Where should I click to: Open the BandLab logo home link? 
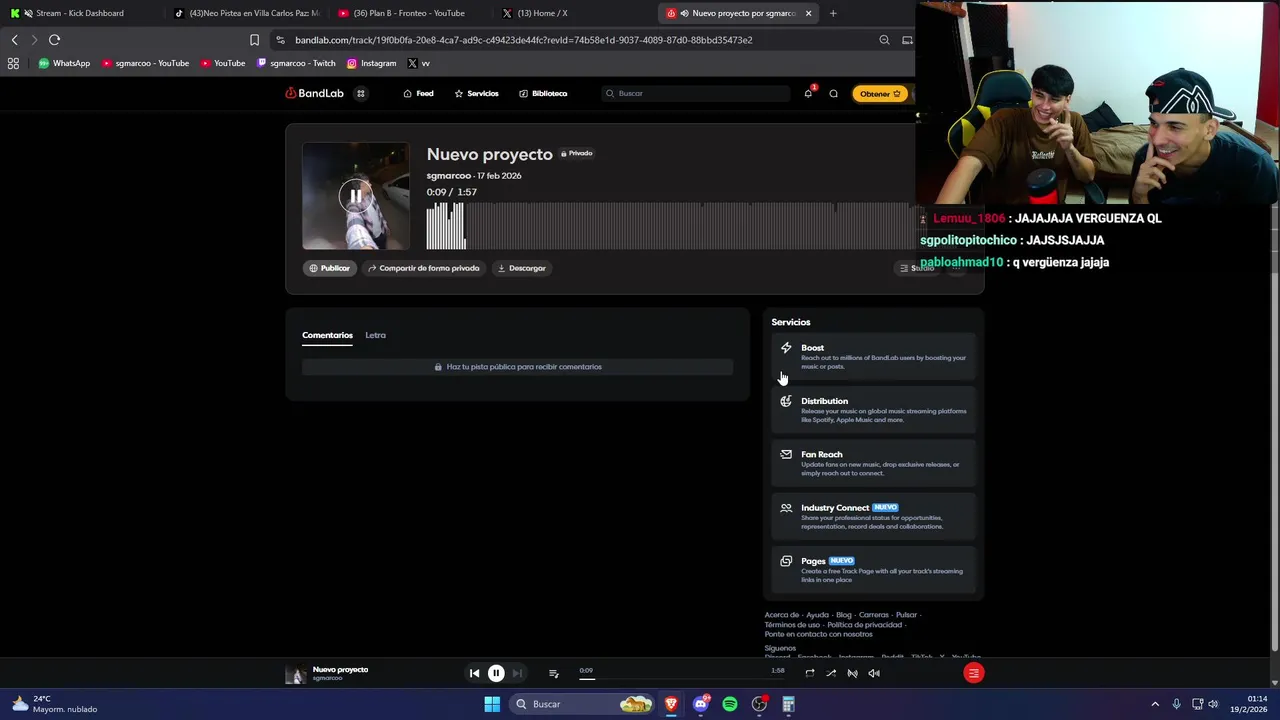(314, 93)
